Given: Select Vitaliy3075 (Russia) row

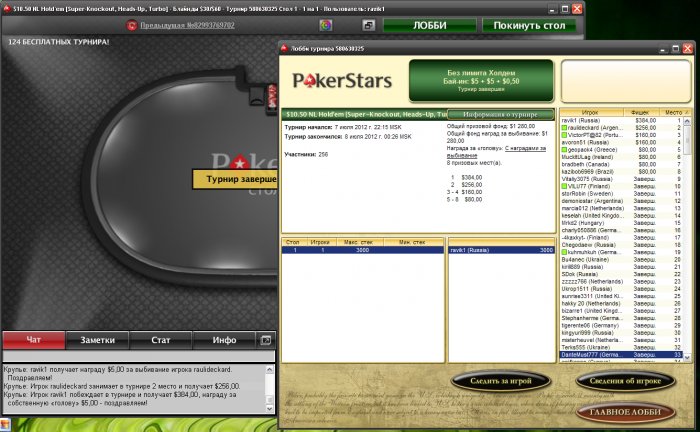Looking at the screenshot, I should [x=621, y=179].
